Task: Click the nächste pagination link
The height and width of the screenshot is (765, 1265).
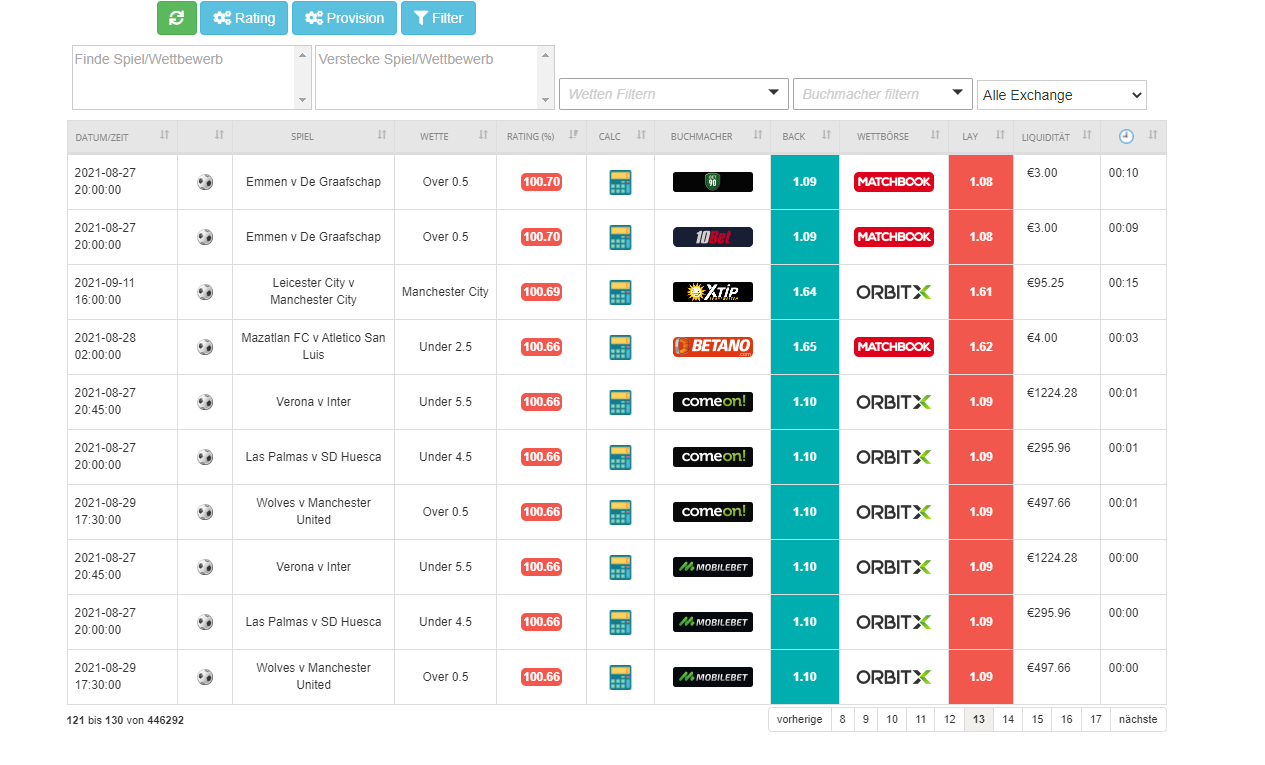Action: 1138,719
